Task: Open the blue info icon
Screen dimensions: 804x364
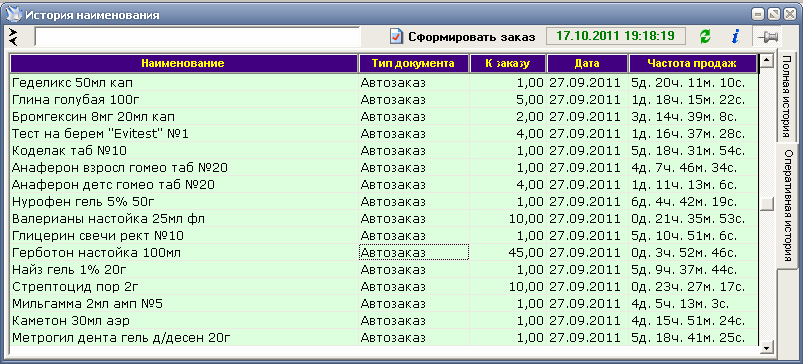Action: click(x=735, y=36)
